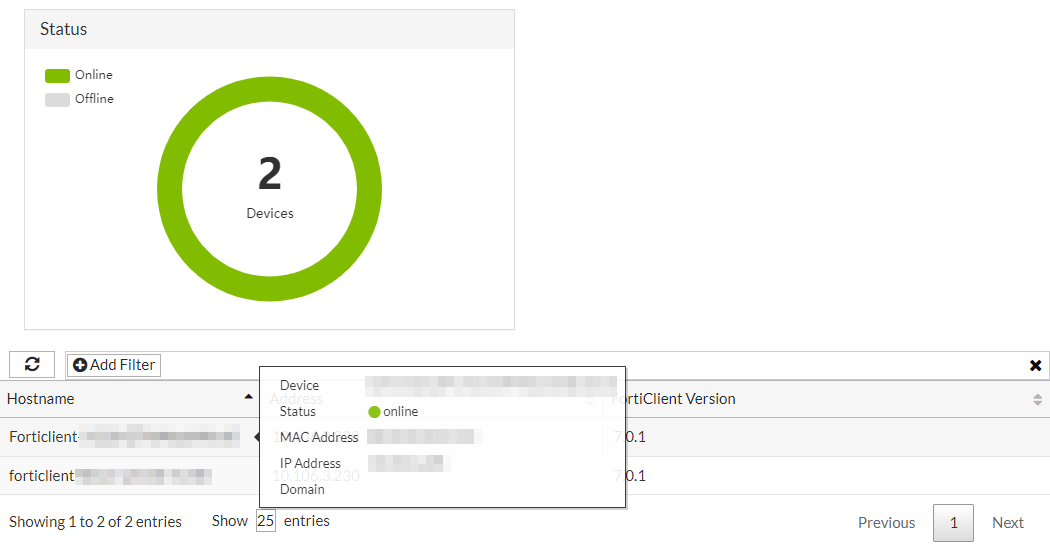
Task: Clear the filter bar with the X icon
Action: (x=1035, y=365)
